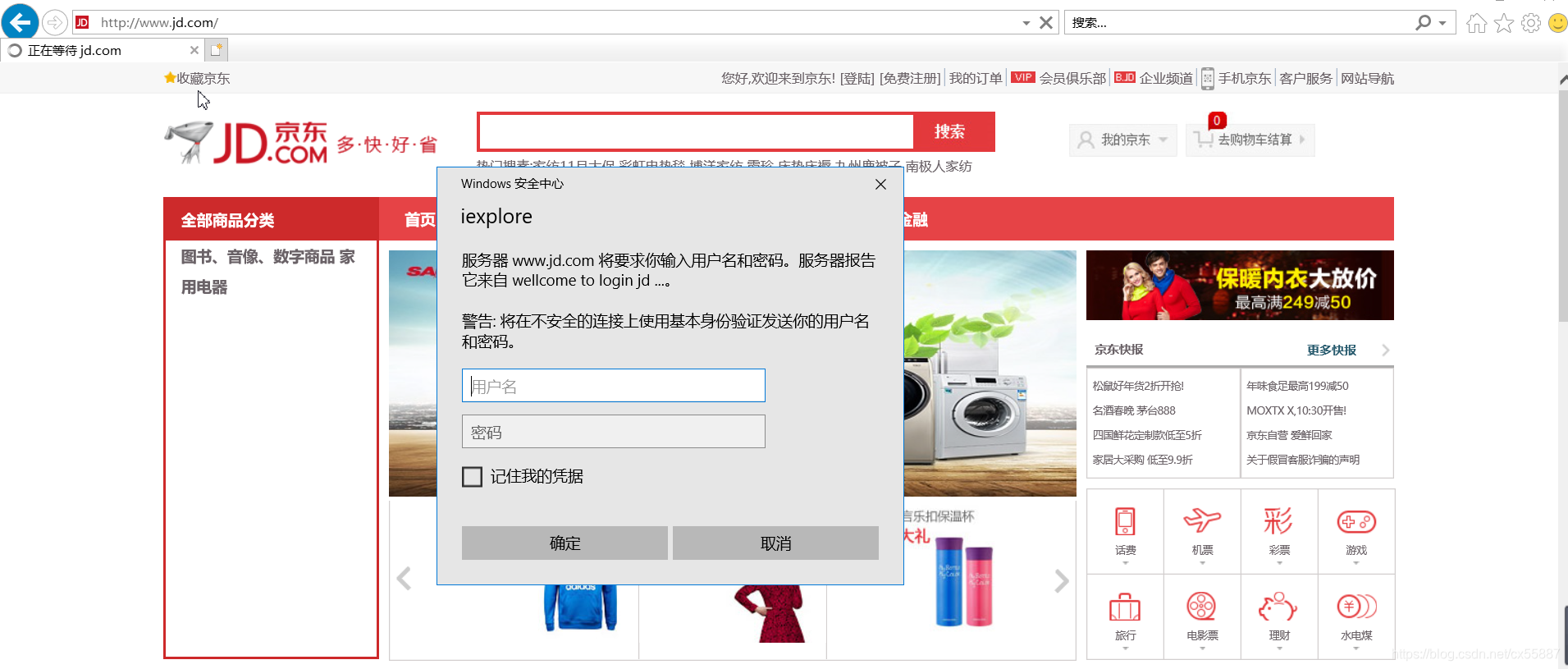Open news item 名酒春晚 茅台888
The width and height of the screenshot is (1568, 669).
pos(1134,410)
